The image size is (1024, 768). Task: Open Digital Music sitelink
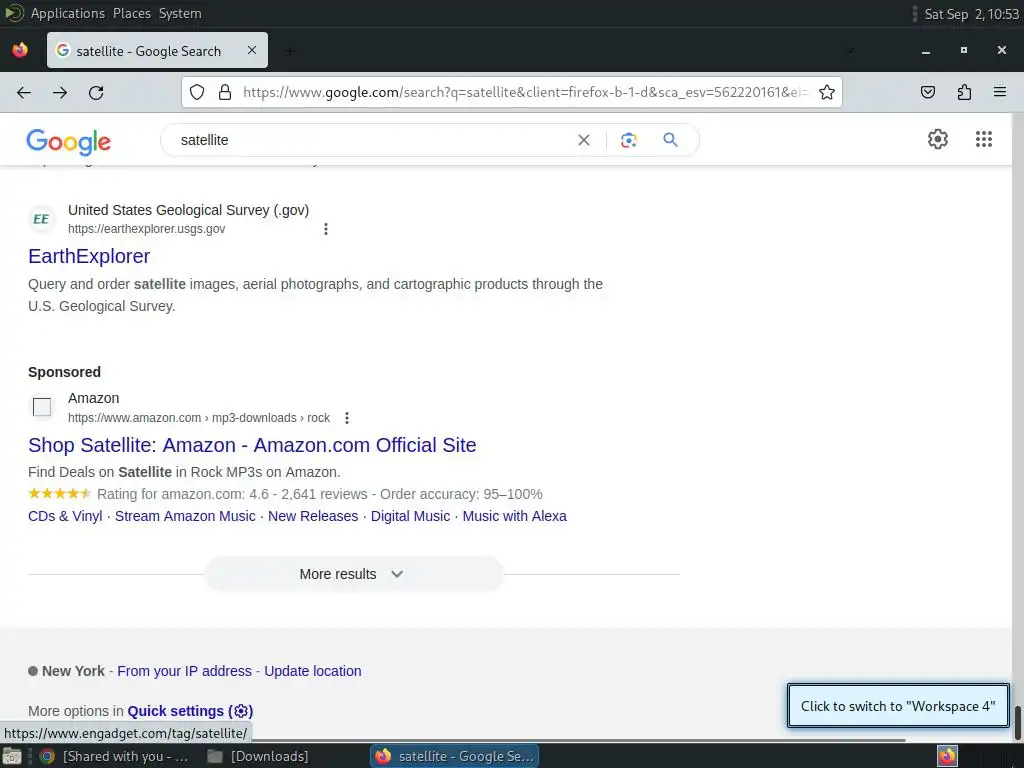(410, 516)
